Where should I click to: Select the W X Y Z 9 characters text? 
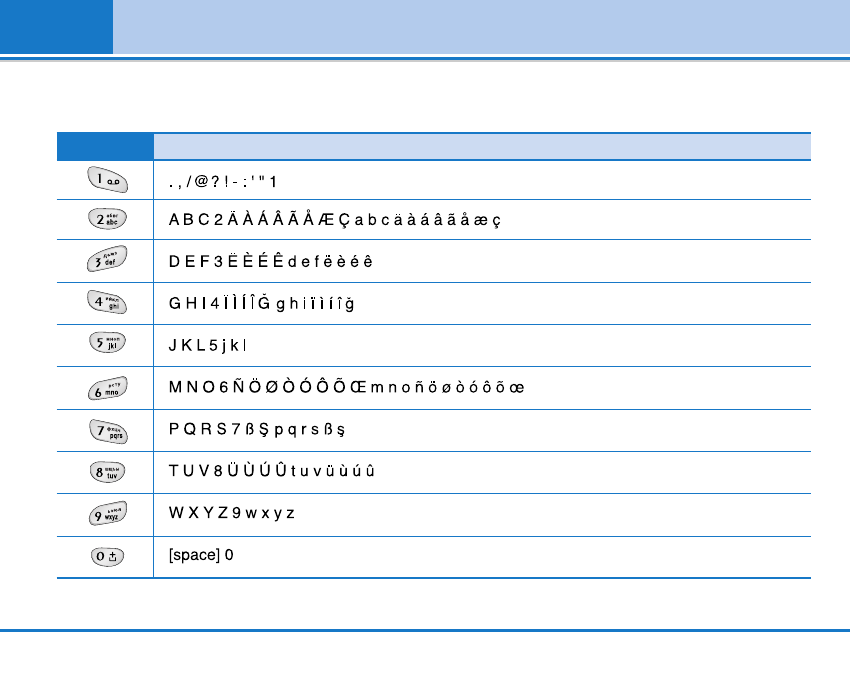[231, 513]
